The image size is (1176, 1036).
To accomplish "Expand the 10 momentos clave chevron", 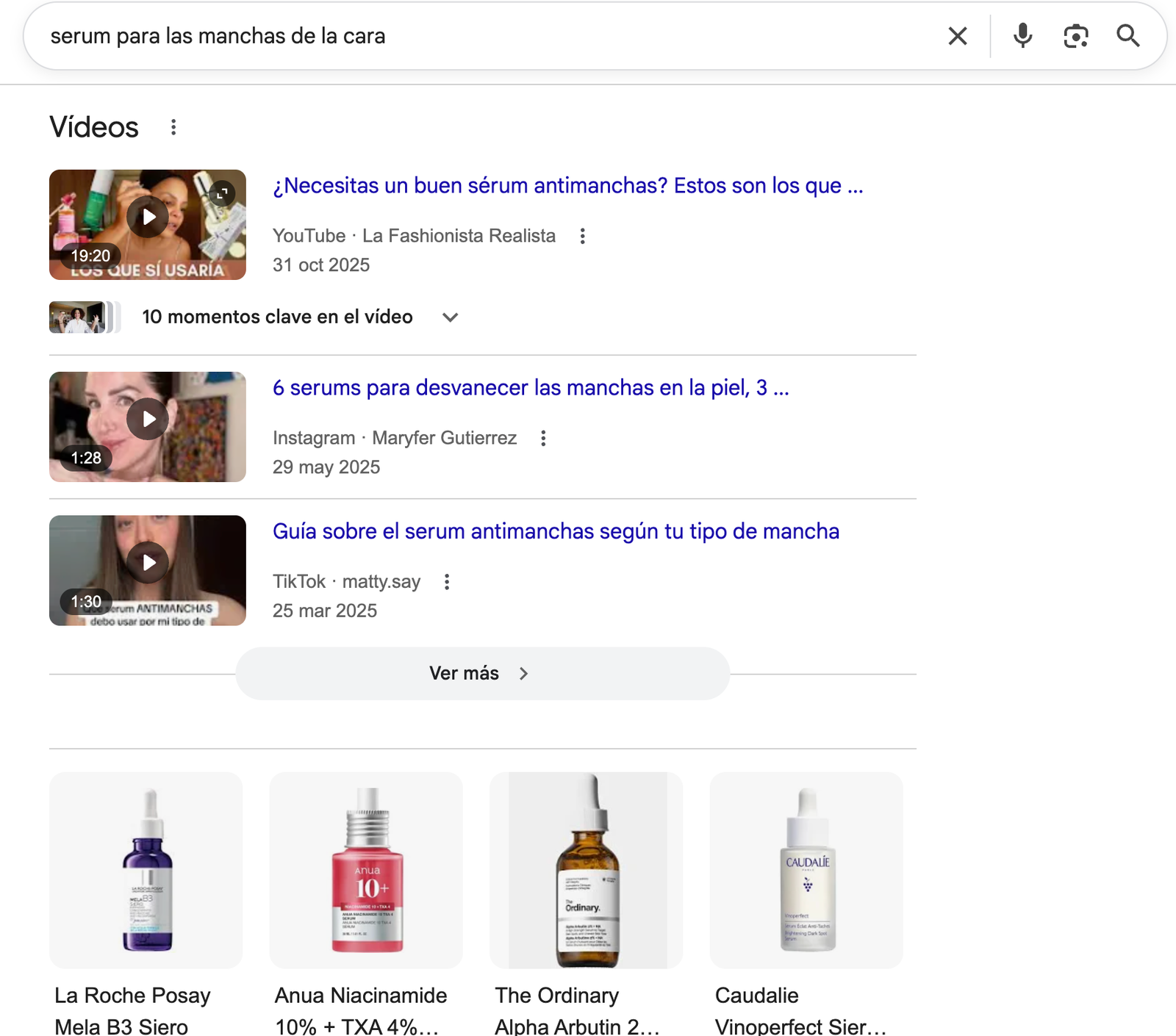I will [451, 317].
